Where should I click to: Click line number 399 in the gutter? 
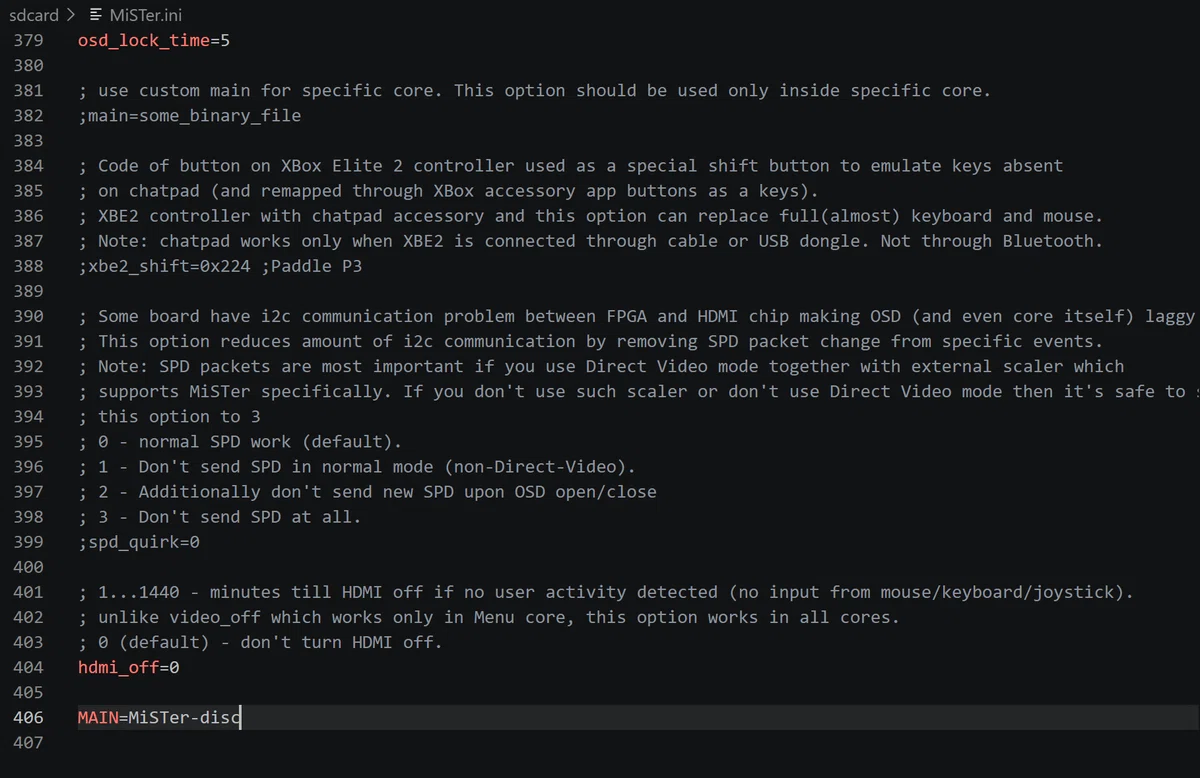[28, 542]
